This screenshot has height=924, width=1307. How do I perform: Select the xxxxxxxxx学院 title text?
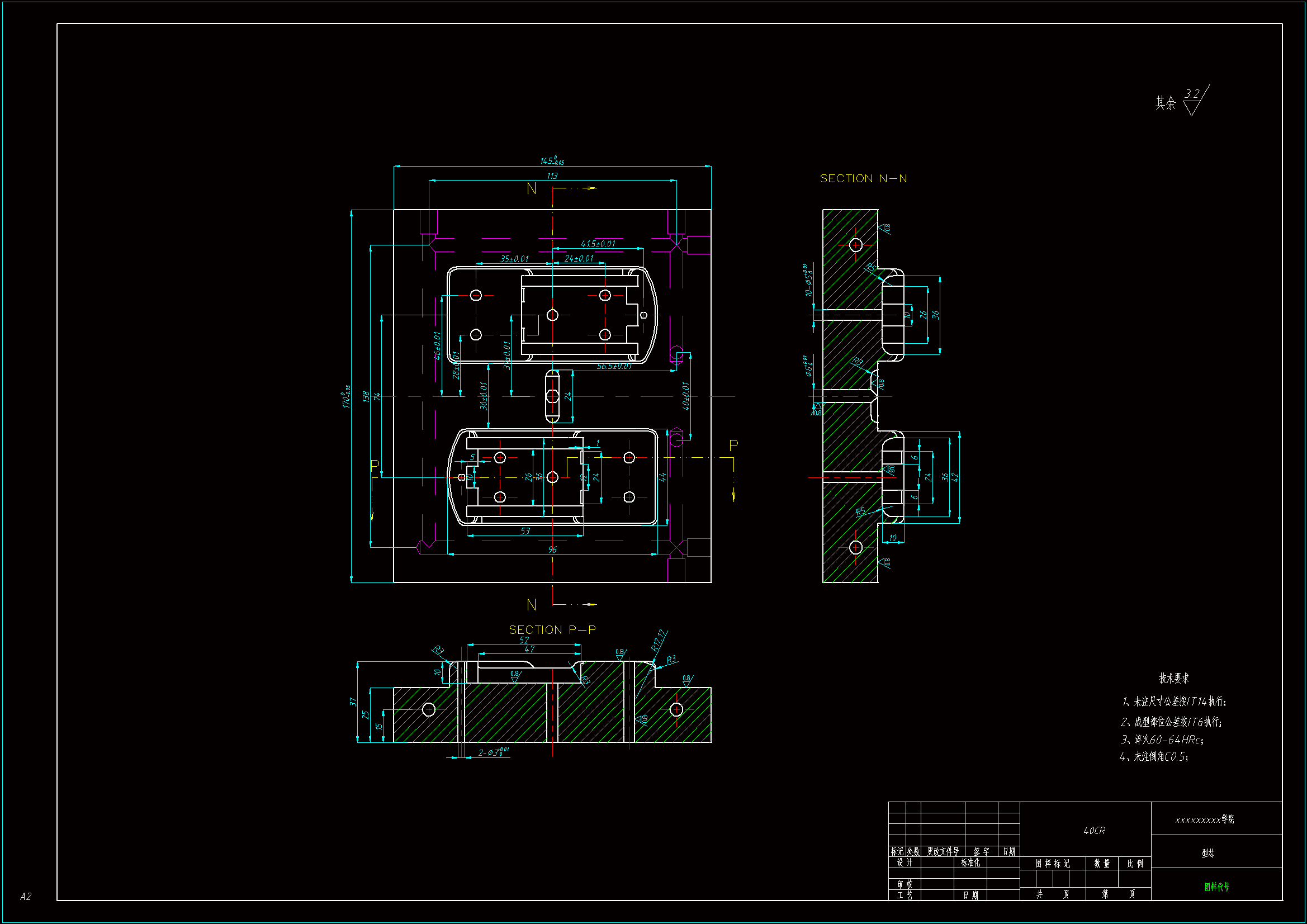(x=1205, y=819)
